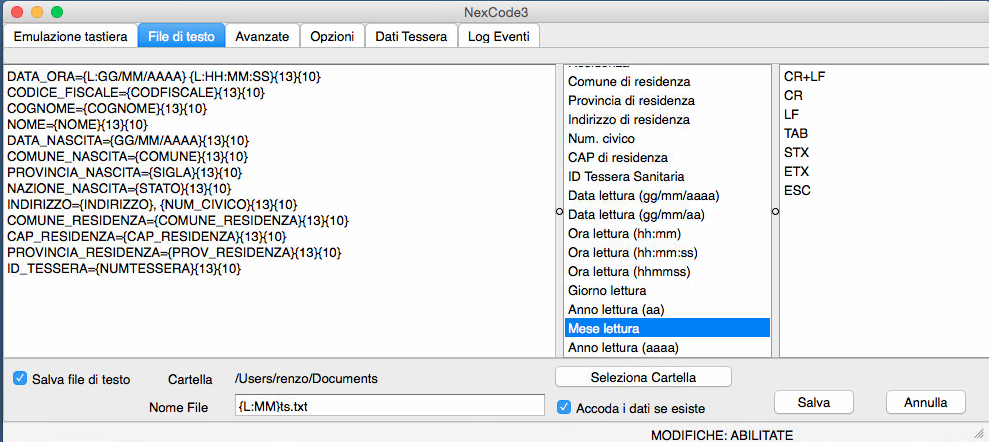Open the Avanzate tab

pyautogui.click(x=261, y=36)
